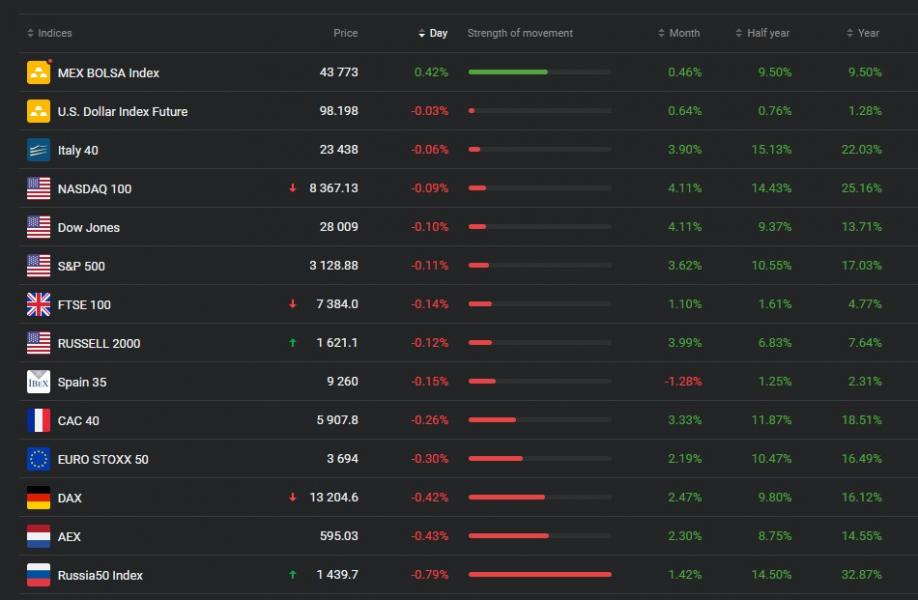Sort table by Indices column
Viewport: 918px width, 600px height.
[x=54, y=33]
